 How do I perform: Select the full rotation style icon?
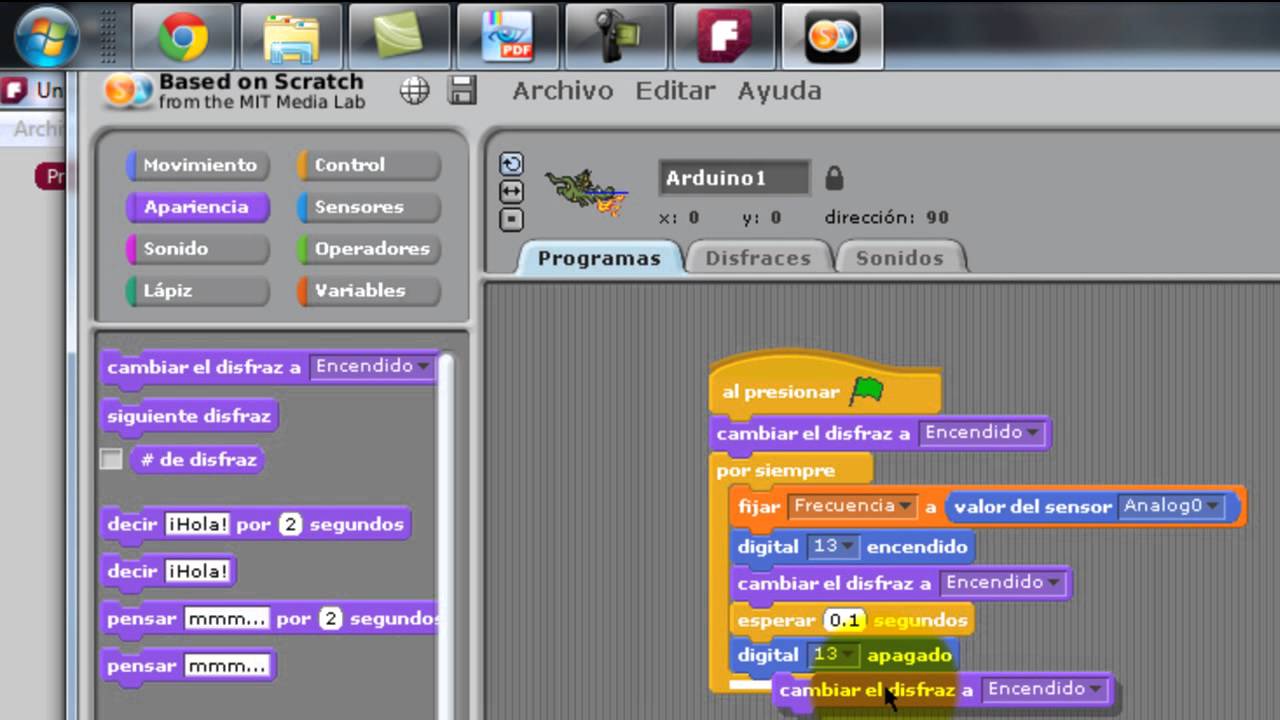click(x=511, y=164)
